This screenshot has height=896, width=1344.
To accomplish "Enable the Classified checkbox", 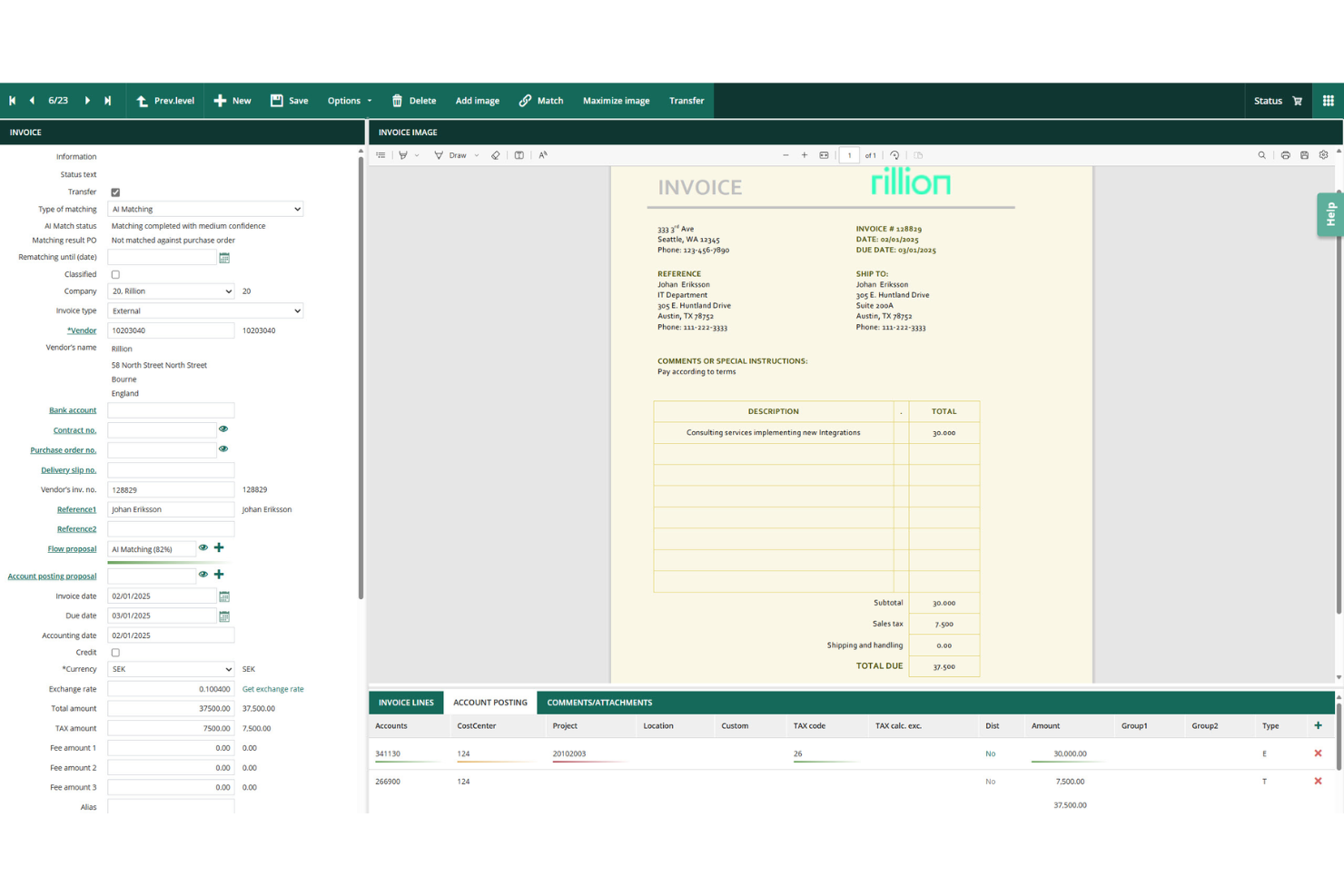I will (115, 273).
